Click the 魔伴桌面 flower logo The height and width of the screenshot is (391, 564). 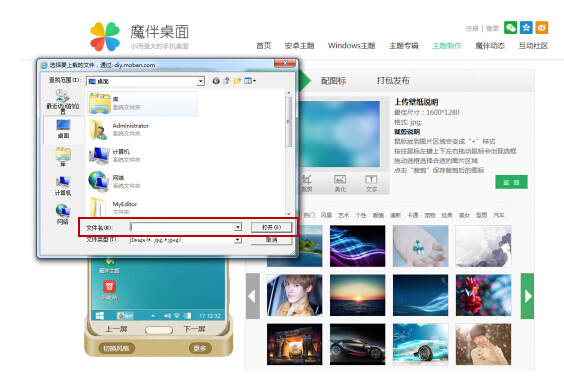[x=105, y=36]
